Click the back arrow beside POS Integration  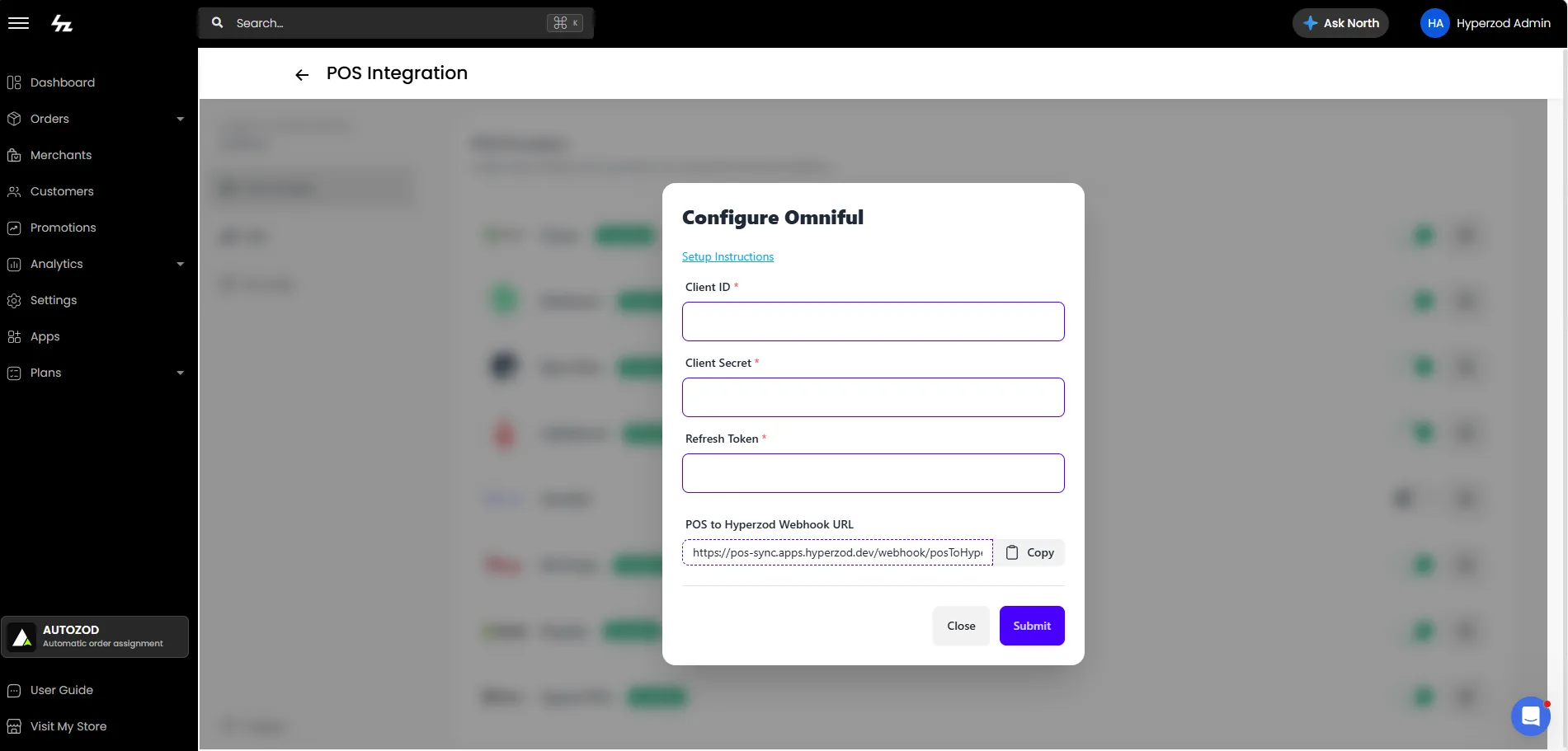(302, 75)
